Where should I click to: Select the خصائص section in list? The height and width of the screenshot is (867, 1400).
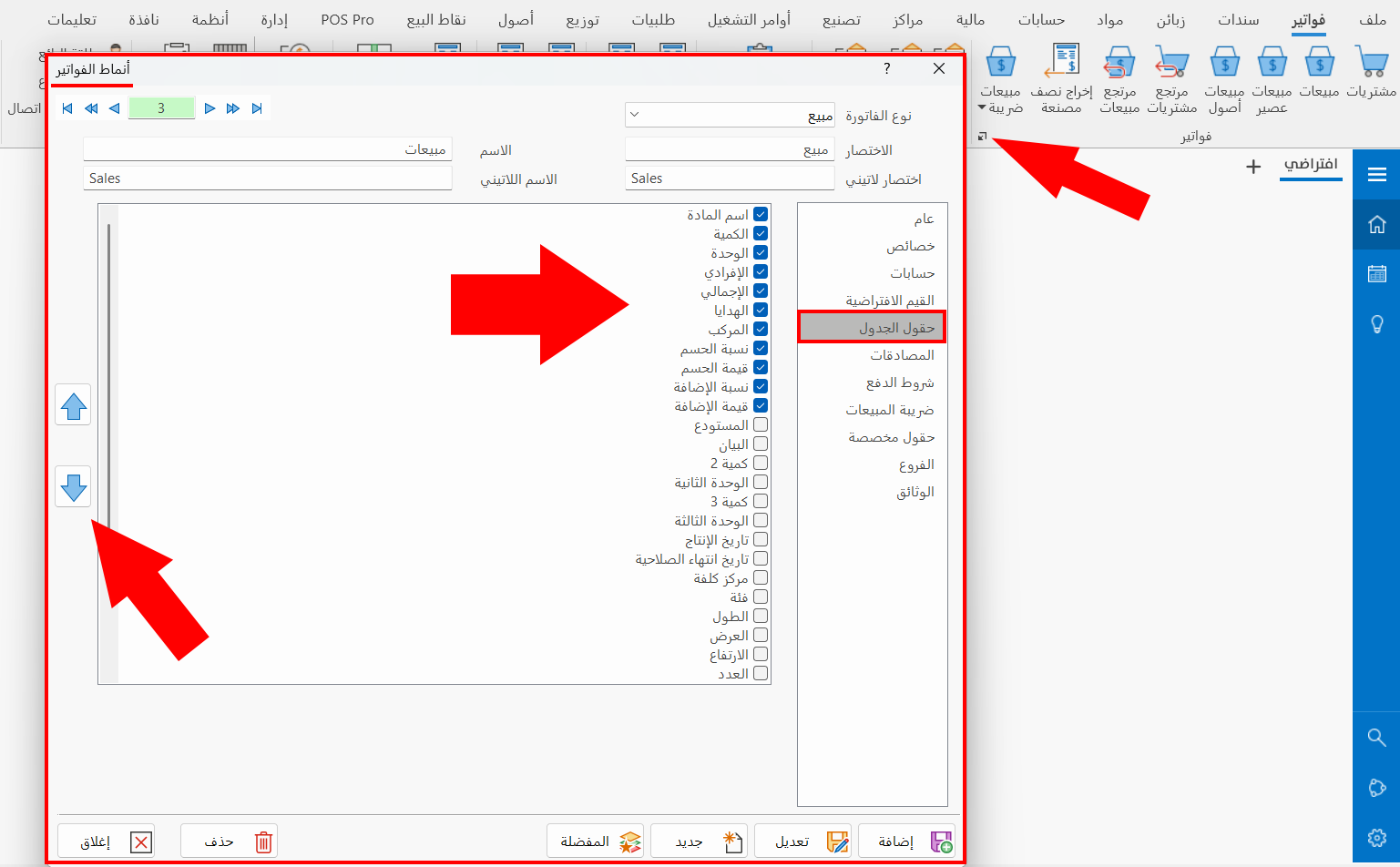tap(910, 246)
